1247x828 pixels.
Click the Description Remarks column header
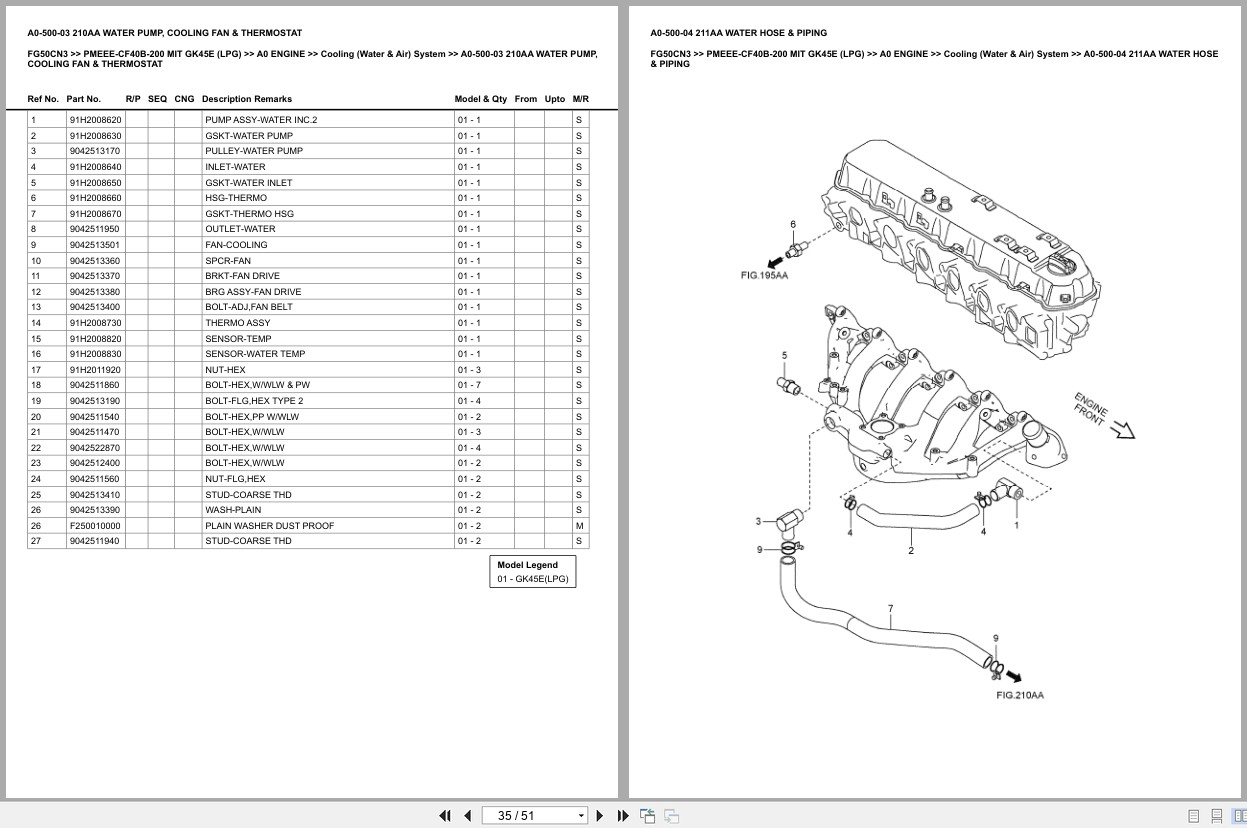tap(246, 99)
